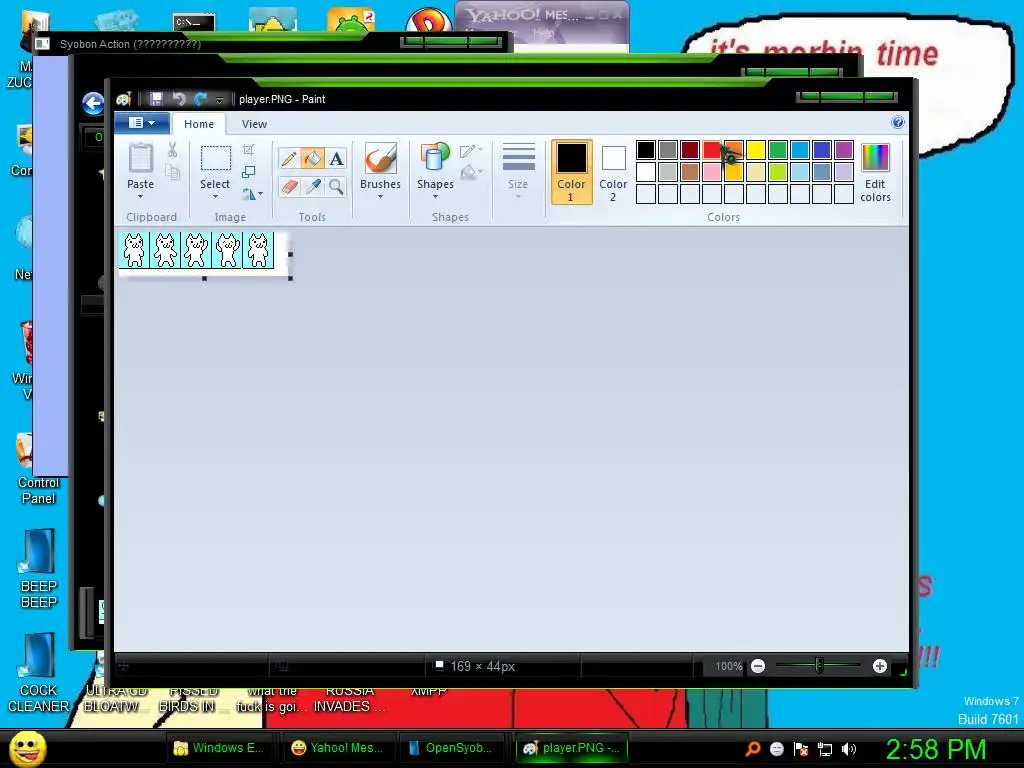This screenshot has width=1024, height=768.
Task: Switch to Yahoo! Messenger taskbar button
Action: [338, 748]
